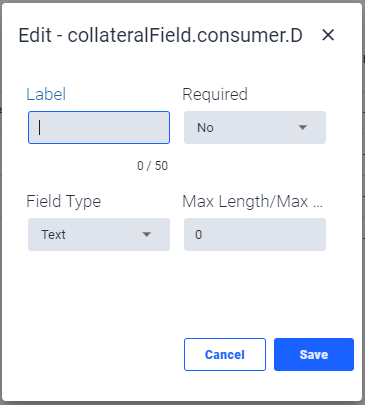Click the 0 / 50 character counter

[x=153, y=166]
